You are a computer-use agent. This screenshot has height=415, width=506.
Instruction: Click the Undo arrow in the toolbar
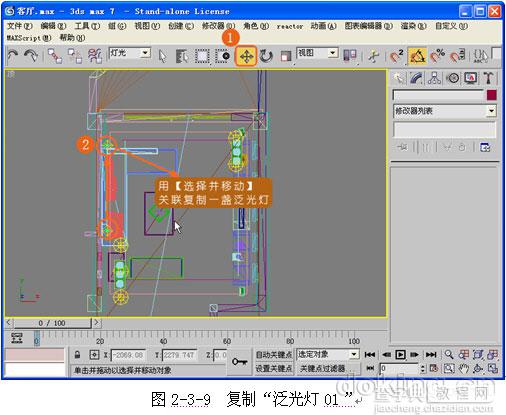click(13, 56)
